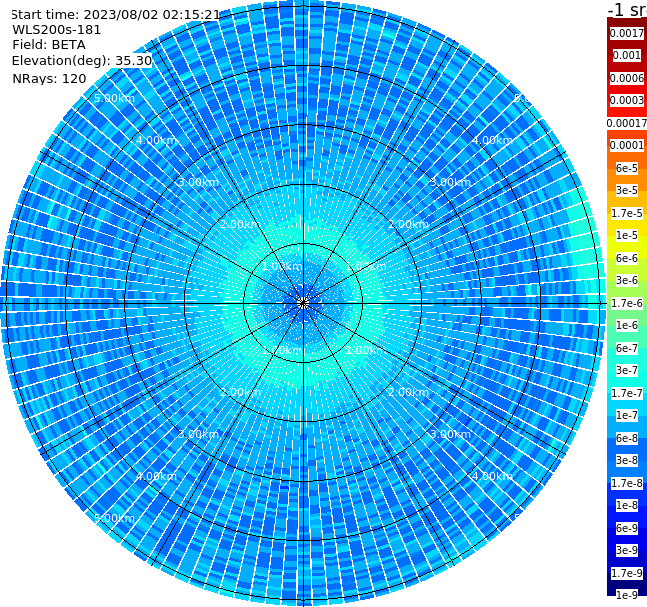This screenshot has height=607, width=647.
Task: Click the lower-right 2.00km range label
Action: coord(408,392)
